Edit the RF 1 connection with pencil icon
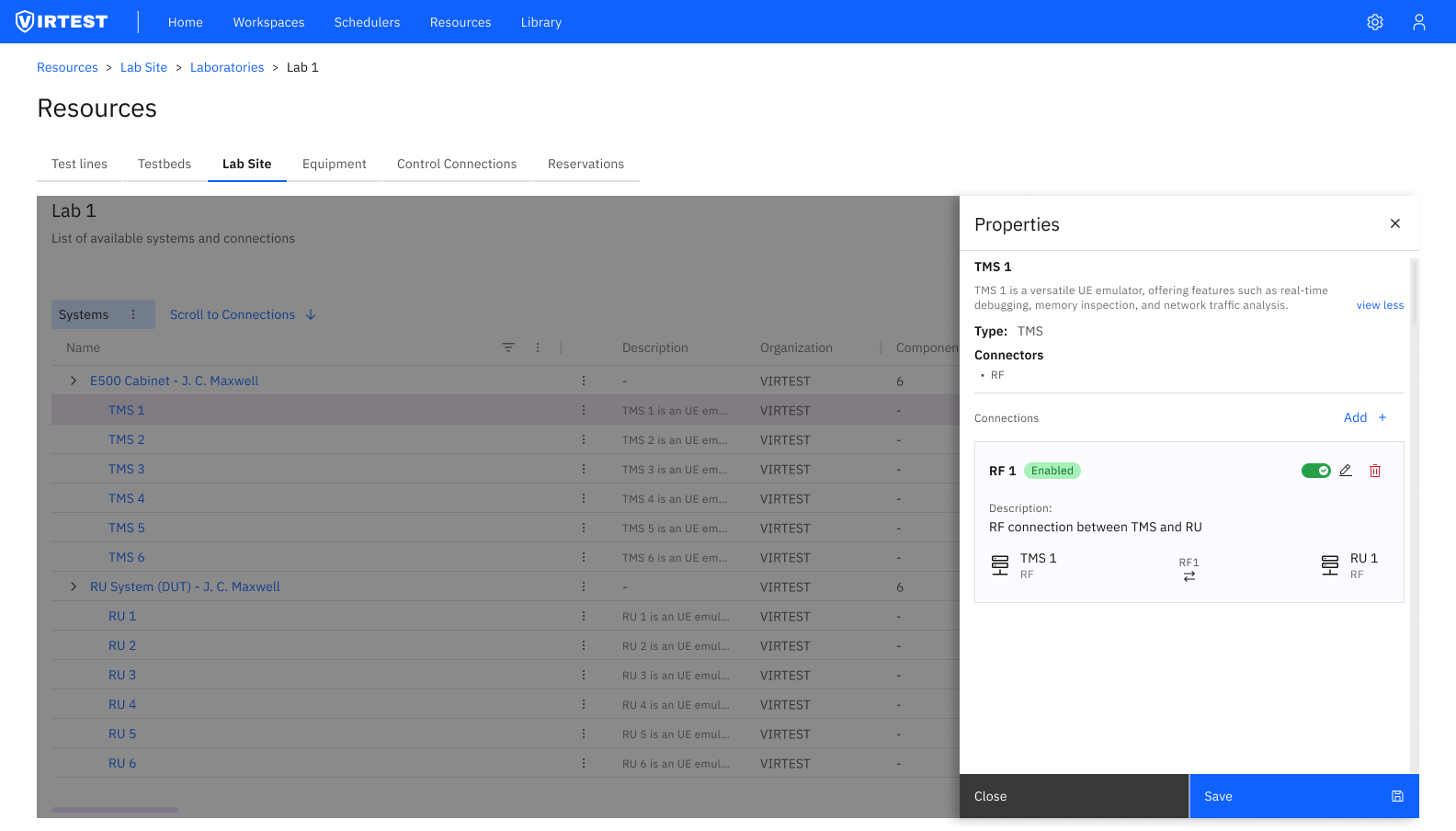This screenshot has width=1456, height=831. coord(1346,471)
